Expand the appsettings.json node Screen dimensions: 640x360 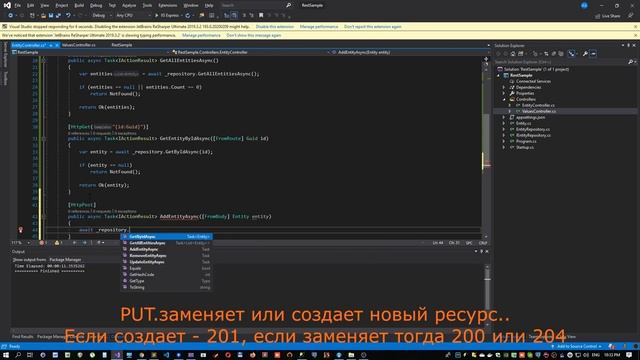click(x=504, y=118)
